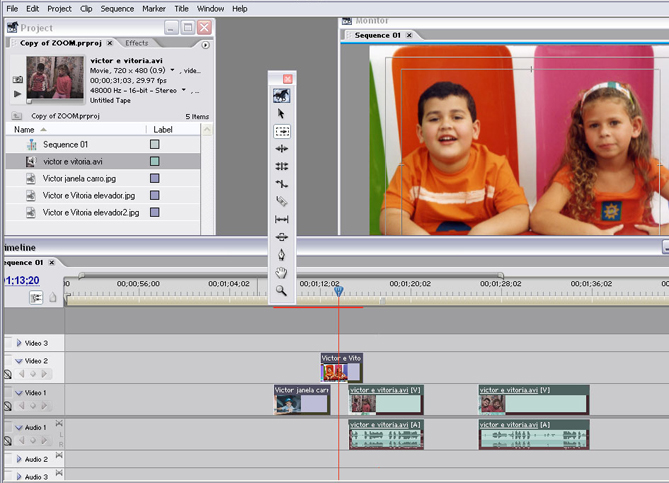Select the Track Select tool

pyautogui.click(x=282, y=131)
